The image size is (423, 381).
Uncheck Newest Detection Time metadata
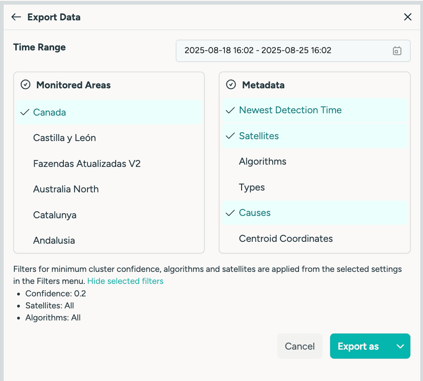click(x=315, y=110)
